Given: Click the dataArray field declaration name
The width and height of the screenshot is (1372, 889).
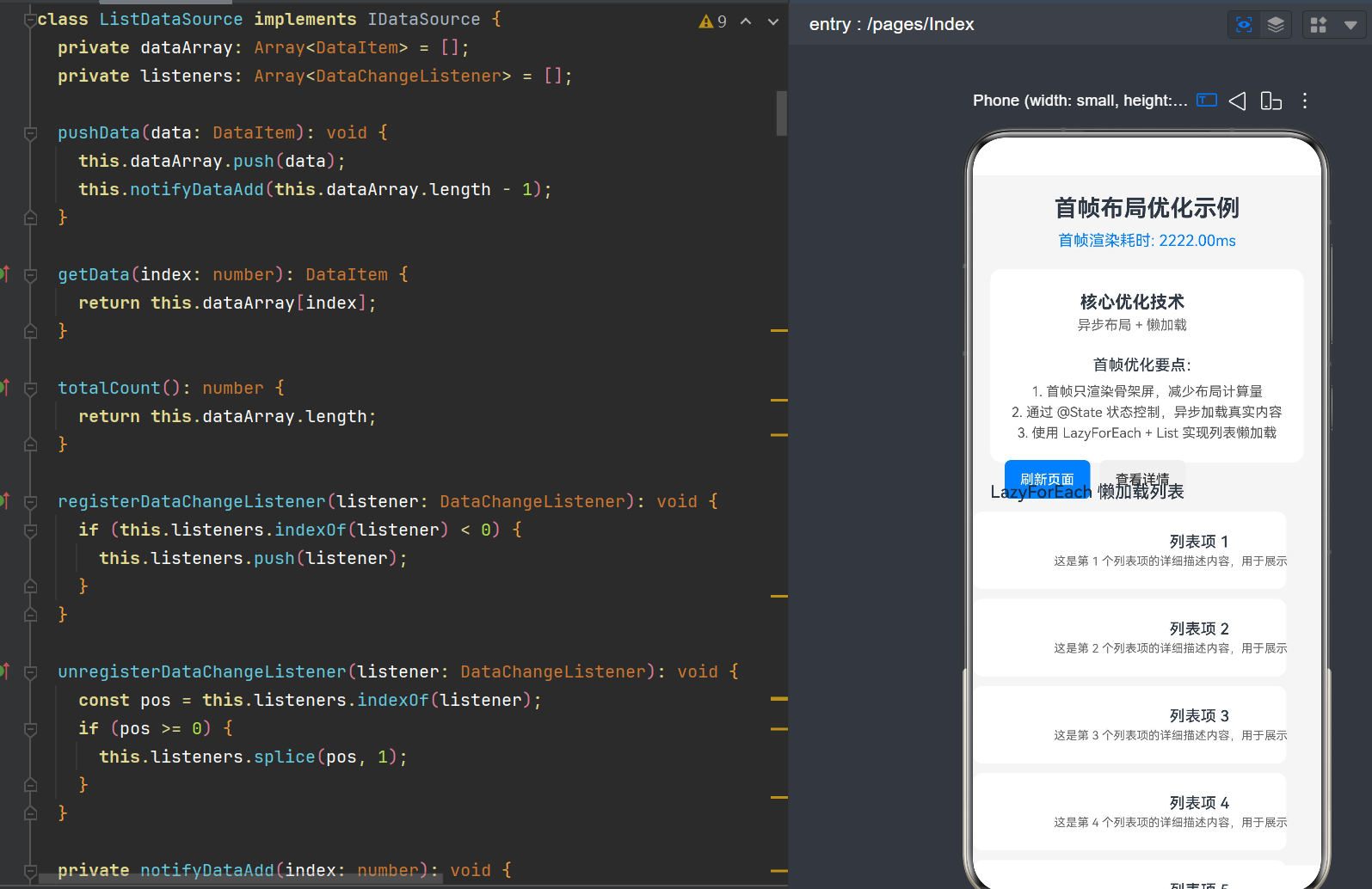Looking at the screenshot, I should (x=187, y=48).
